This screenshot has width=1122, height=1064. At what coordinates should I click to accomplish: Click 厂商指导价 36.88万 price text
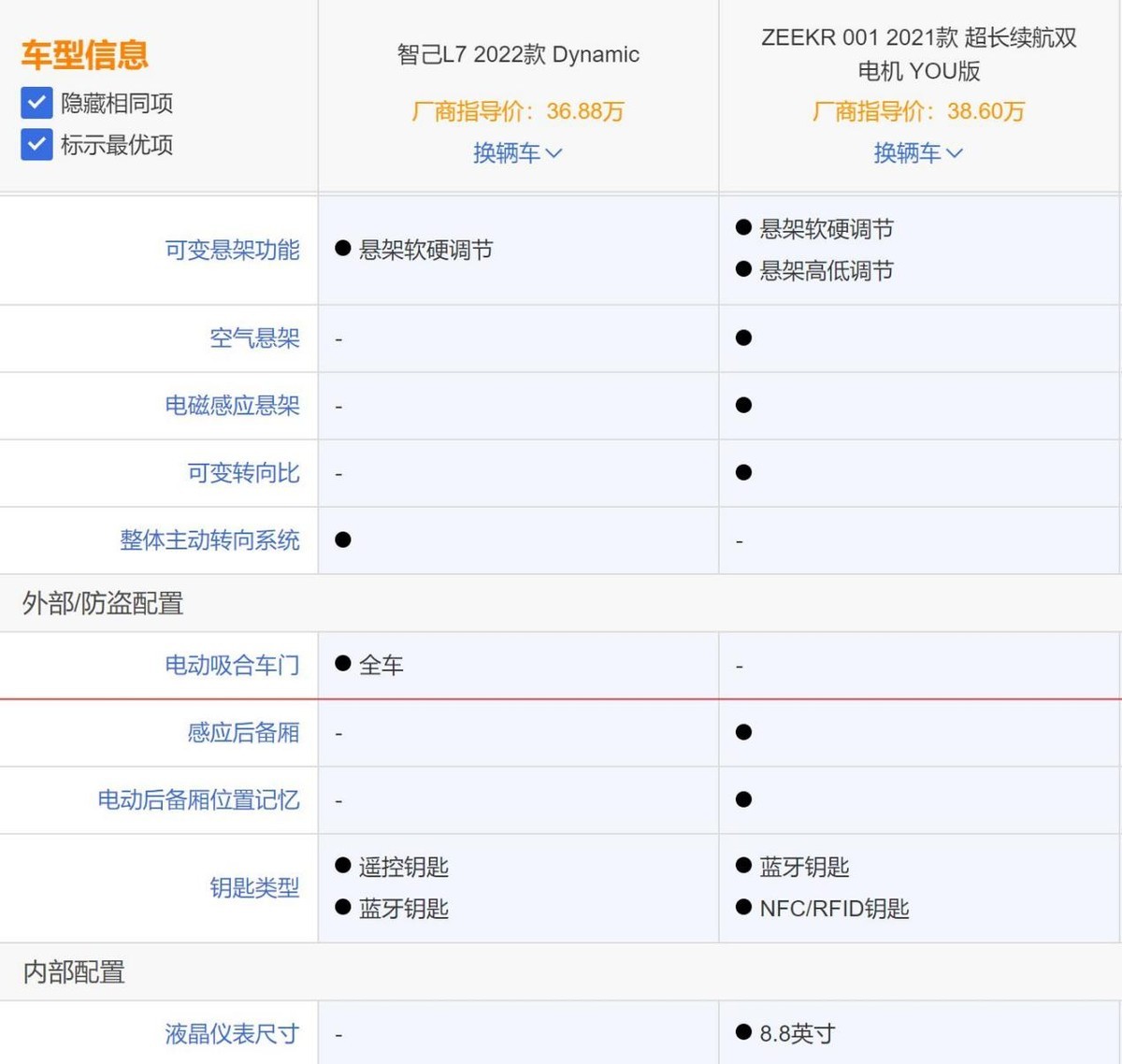coord(518,111)
